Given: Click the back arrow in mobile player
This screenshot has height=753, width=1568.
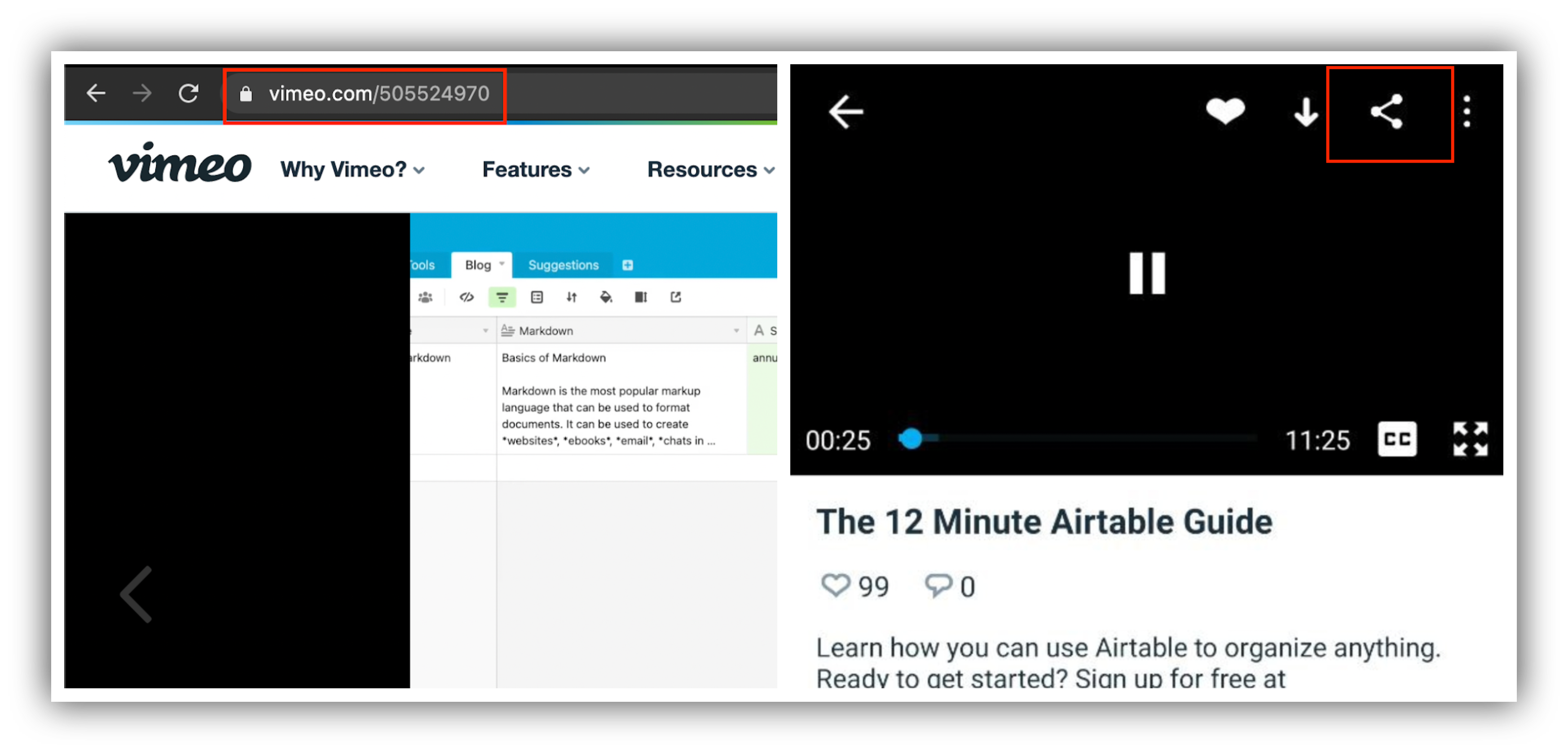Looking at the screenshot, I should (846, 112).
